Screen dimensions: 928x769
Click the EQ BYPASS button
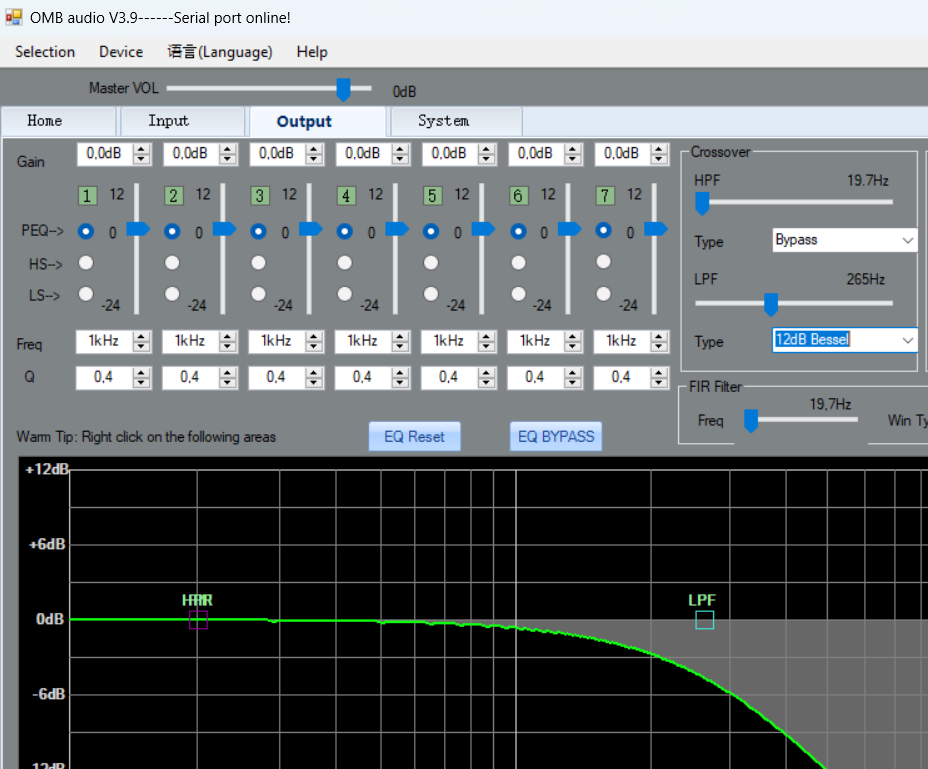pos(556,436)
